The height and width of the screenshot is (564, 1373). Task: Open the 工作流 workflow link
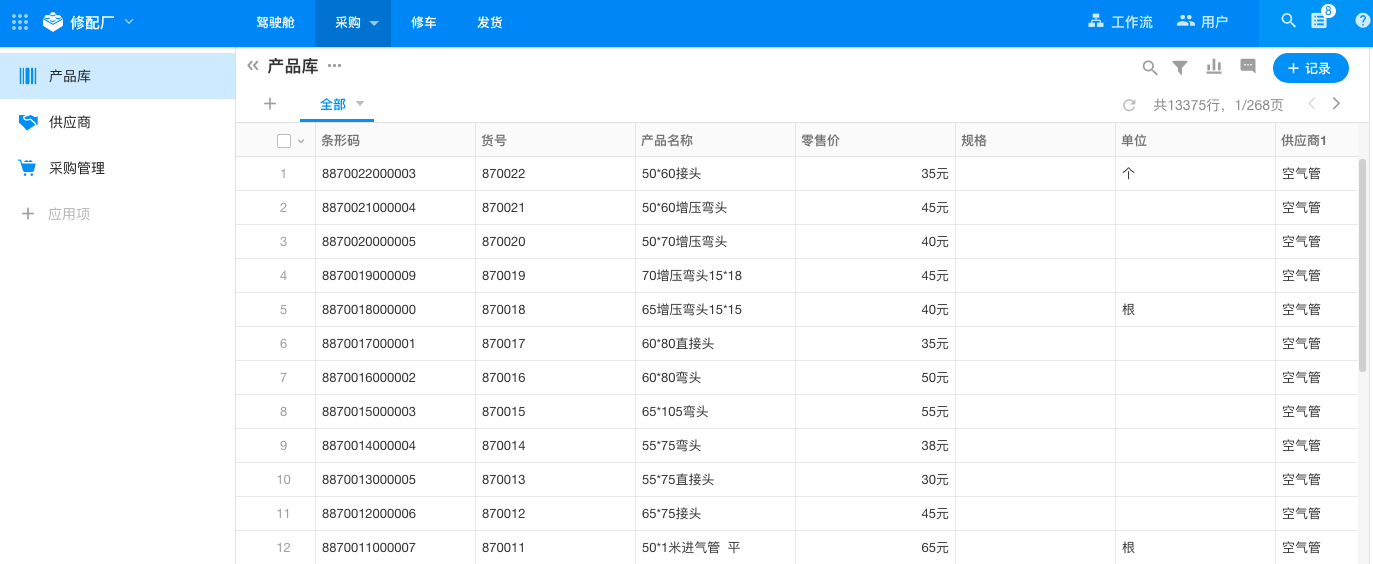pyautogui.click(x=1120, y=21)
